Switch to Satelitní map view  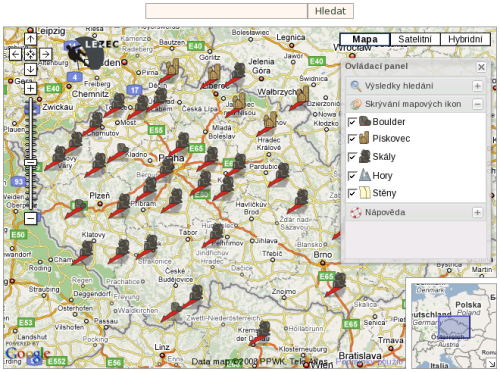[x=415, y=39]
